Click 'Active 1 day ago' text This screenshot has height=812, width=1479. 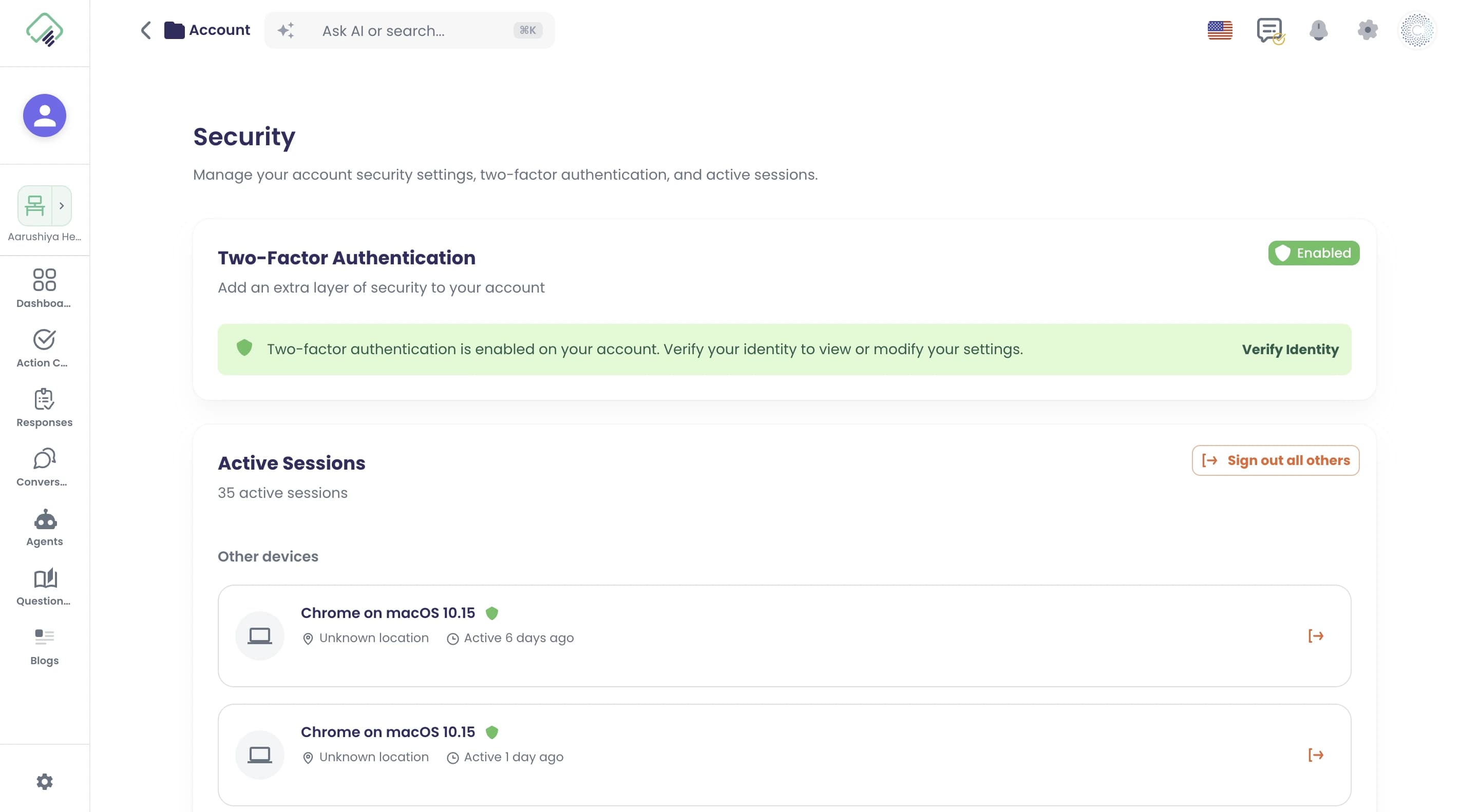[x=514, y=757]
